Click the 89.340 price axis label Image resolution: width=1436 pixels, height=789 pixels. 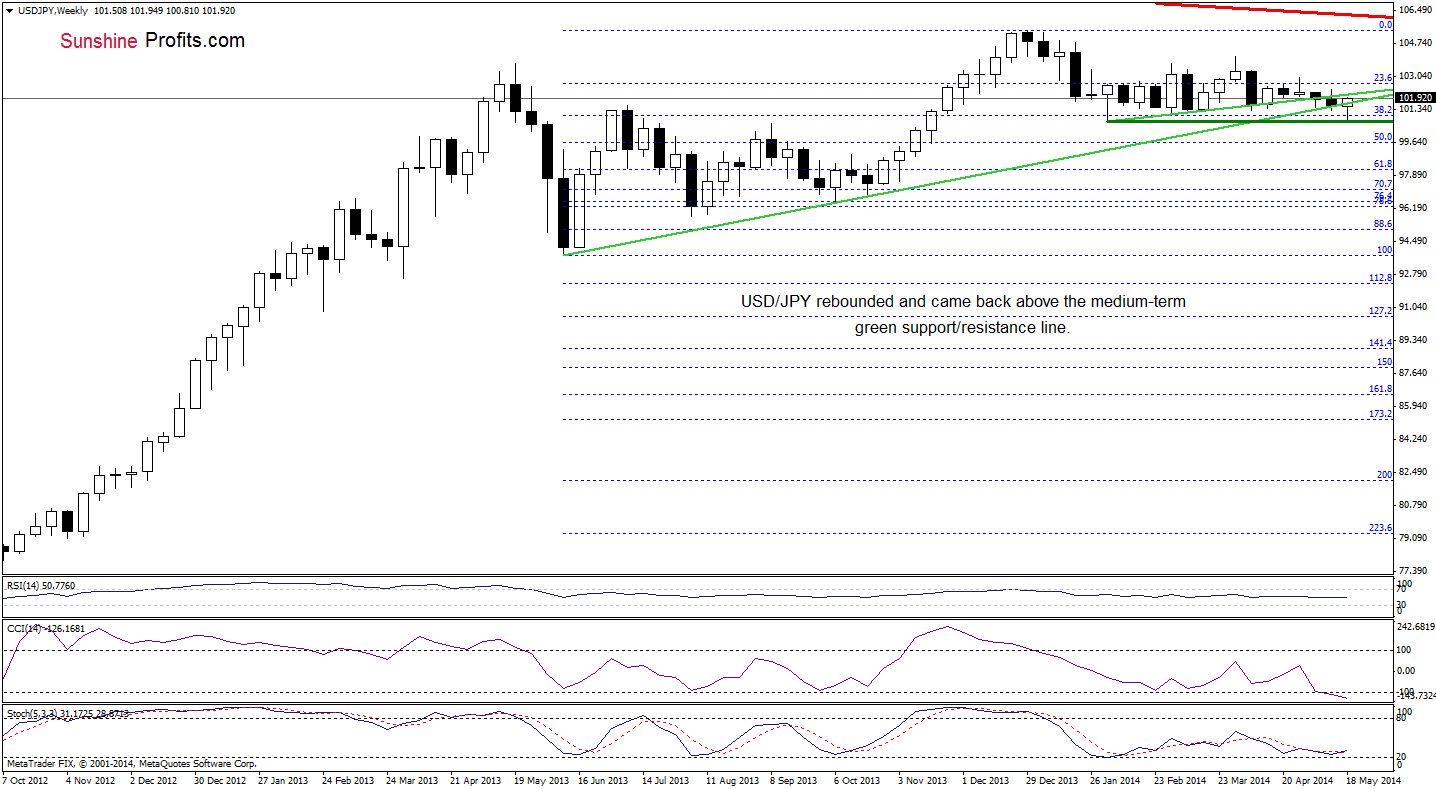tap(1415, 340)
